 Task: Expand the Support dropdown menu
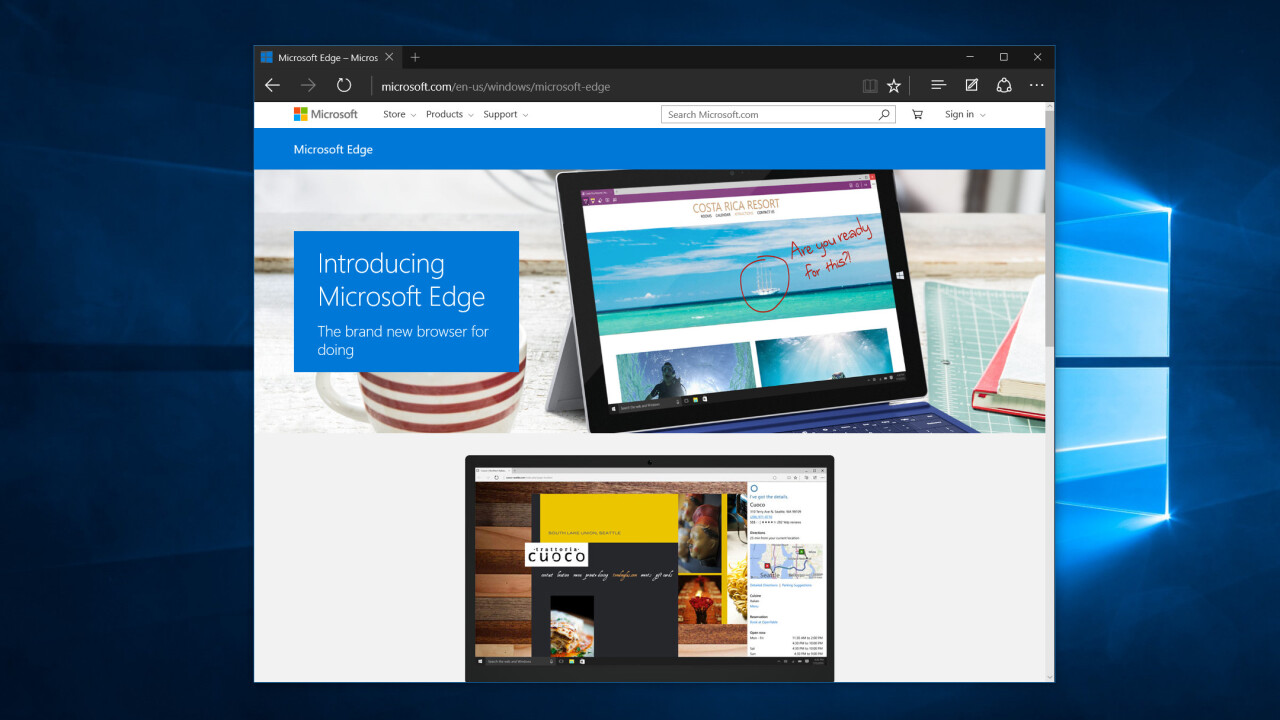coord(505,115)
